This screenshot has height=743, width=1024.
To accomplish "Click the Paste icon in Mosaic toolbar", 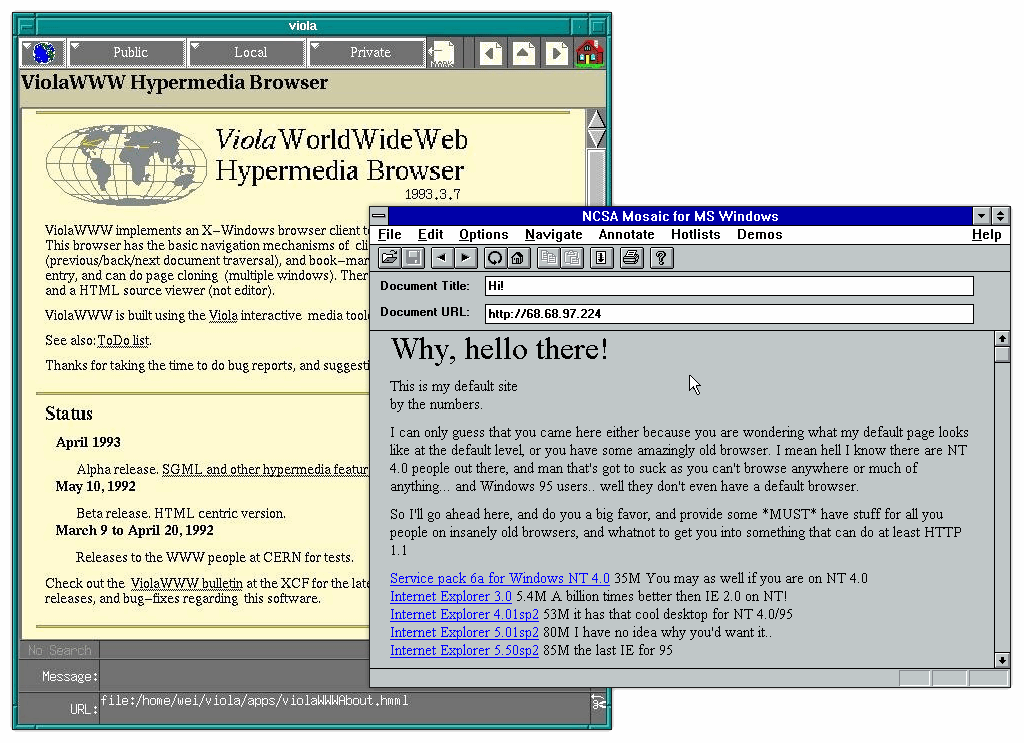I will point(572,258).
